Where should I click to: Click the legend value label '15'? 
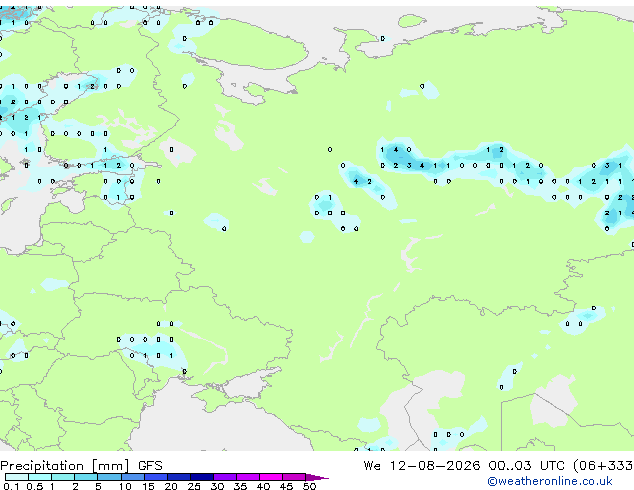pyautogui.click(x=148, y=486)
